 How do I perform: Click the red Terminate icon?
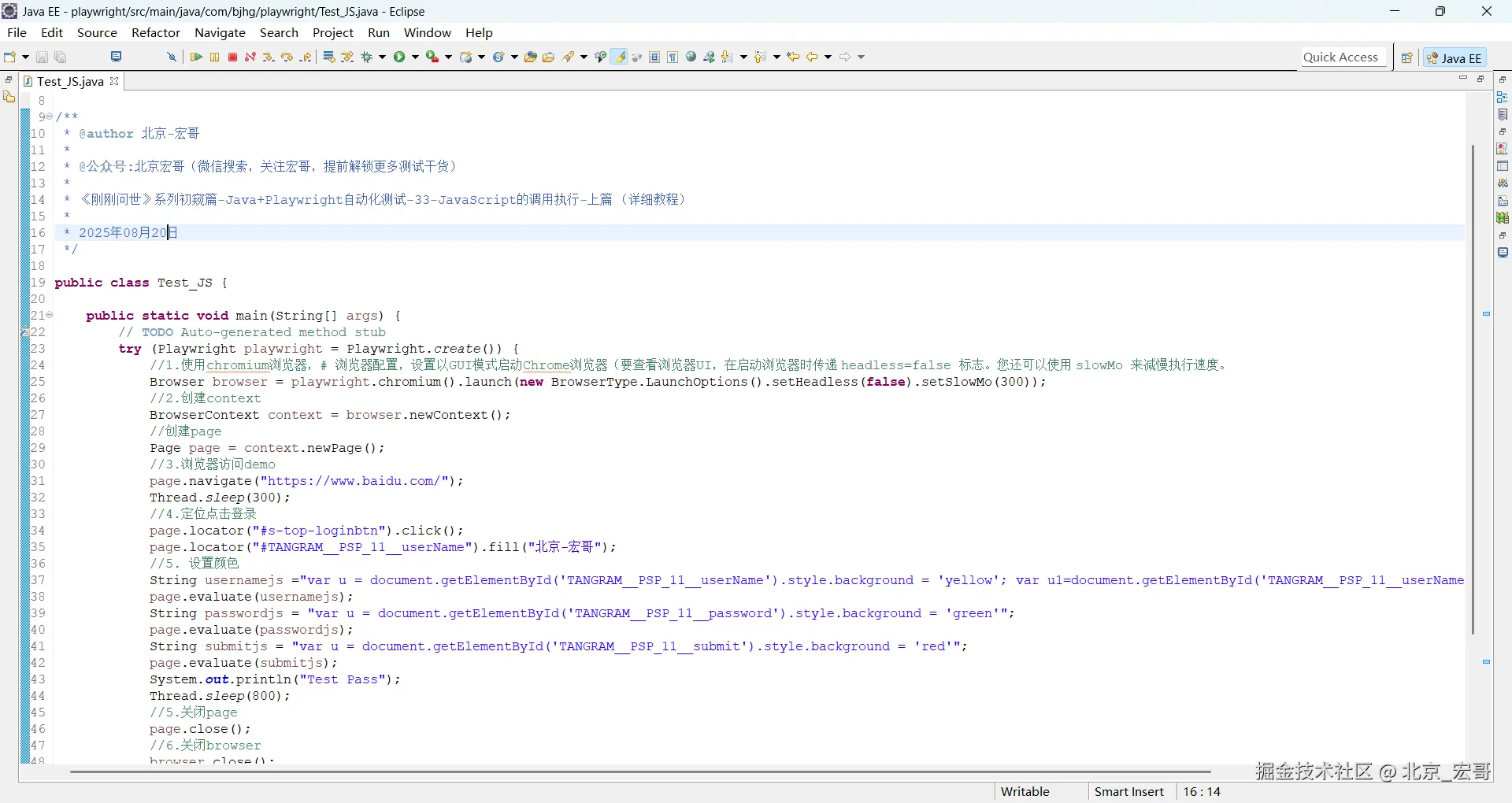point(232,57)
